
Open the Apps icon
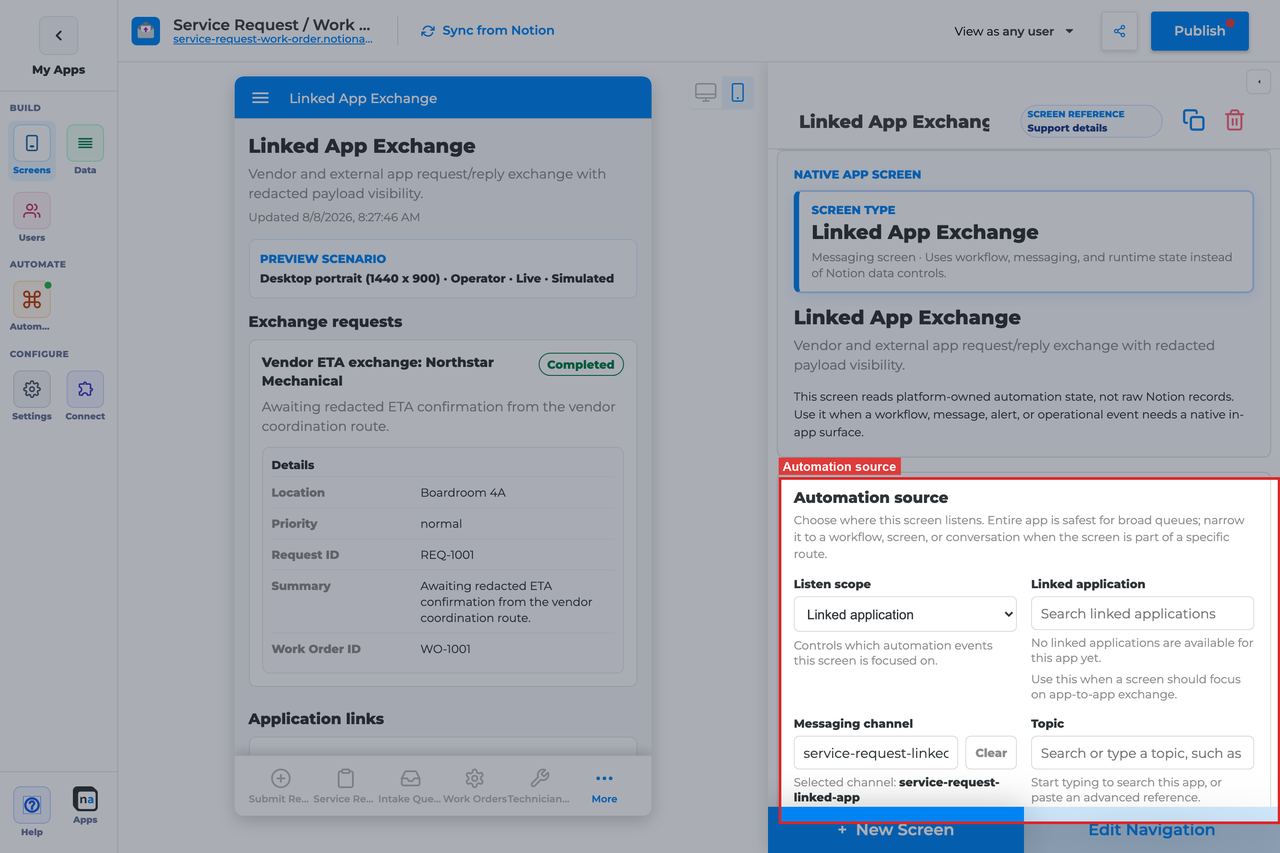click(85, 805)
